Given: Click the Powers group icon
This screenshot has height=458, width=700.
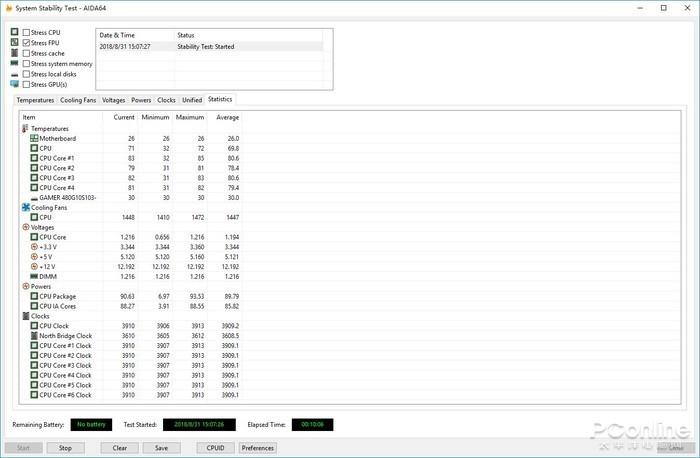Looking at the screenshot, I should (x=25, y=286).
